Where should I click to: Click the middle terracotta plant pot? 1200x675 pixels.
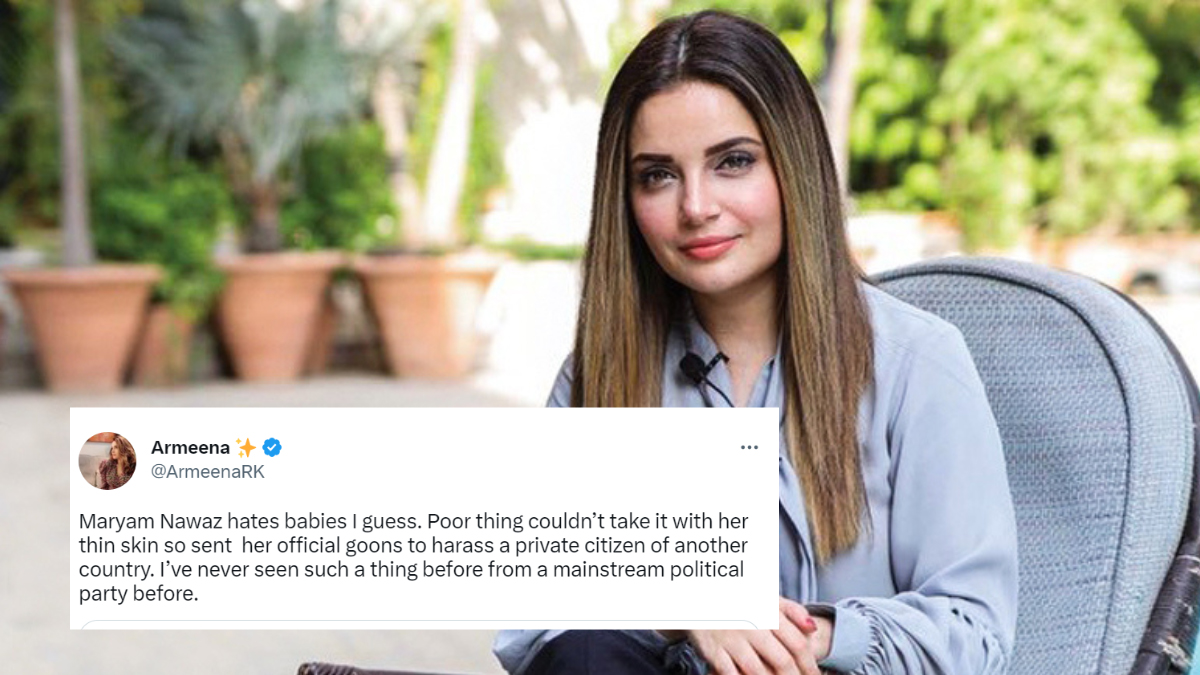click(278, 314)
